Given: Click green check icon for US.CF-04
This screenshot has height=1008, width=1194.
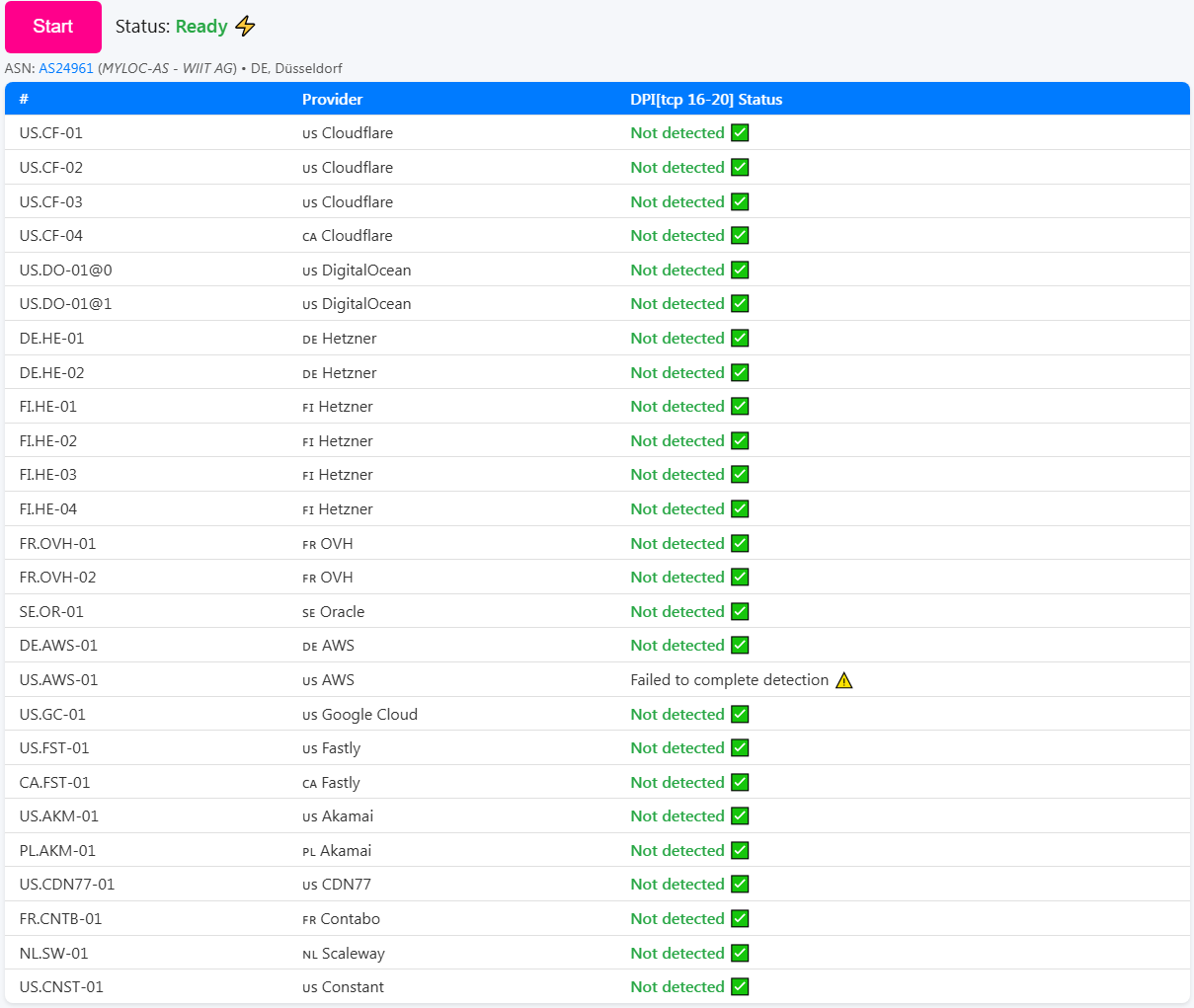Looking at the screenshot, I should point(740,235).
